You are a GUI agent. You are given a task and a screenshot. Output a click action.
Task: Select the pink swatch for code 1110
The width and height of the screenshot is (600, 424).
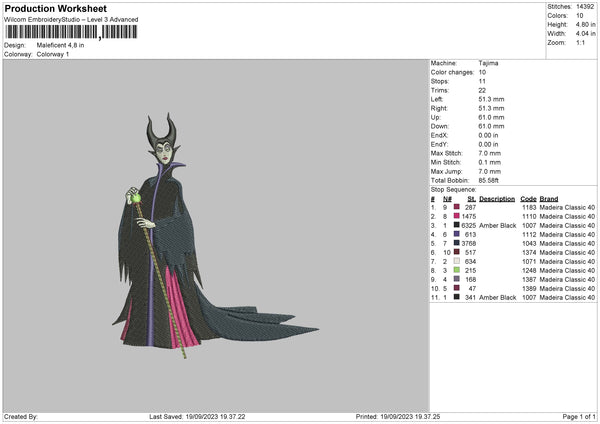tap(457, 216)
